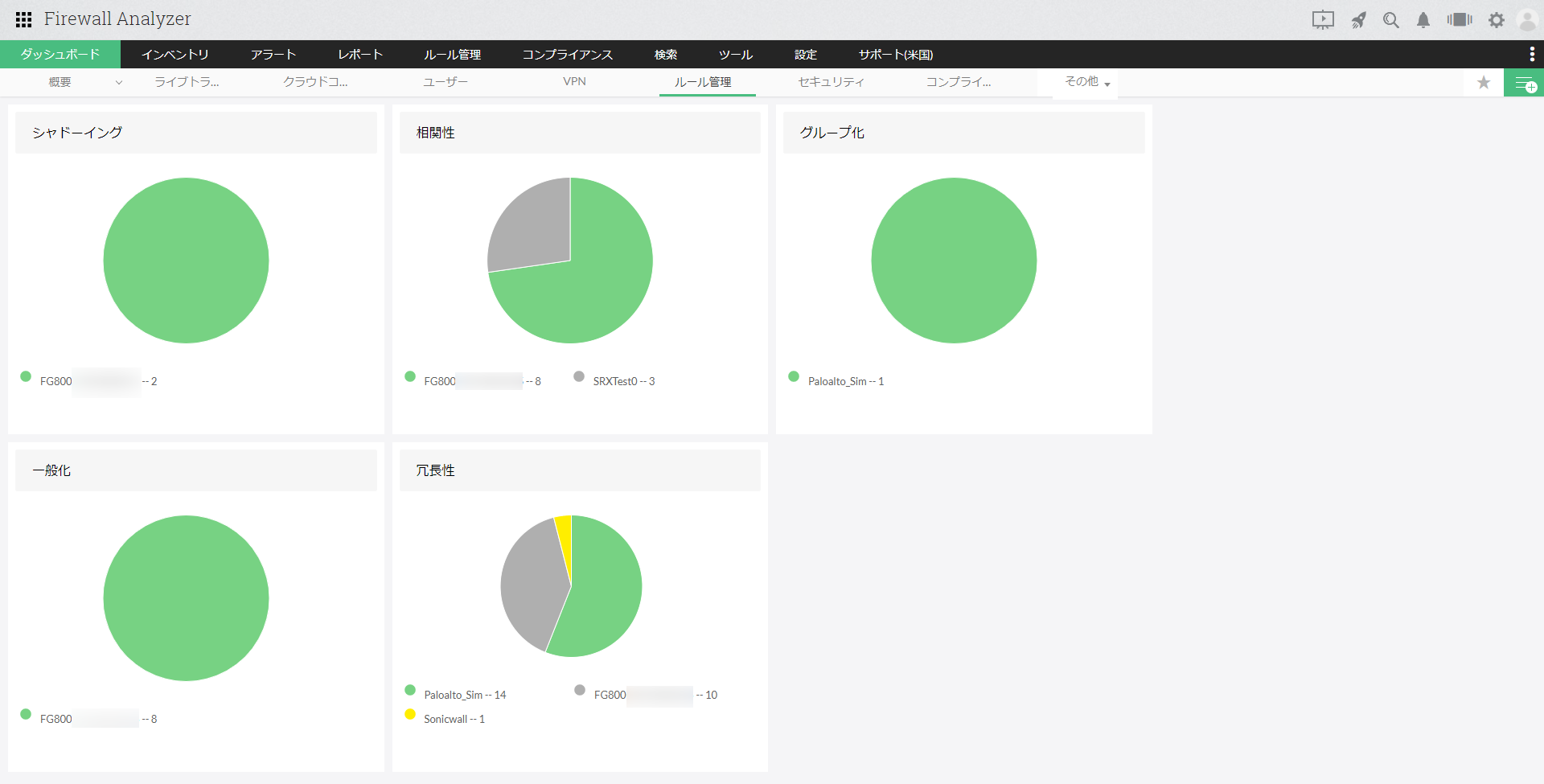This screenshot has width=1544, height=784.
Task: Click the settings gear icon
Action: [x=1497, y=20]
